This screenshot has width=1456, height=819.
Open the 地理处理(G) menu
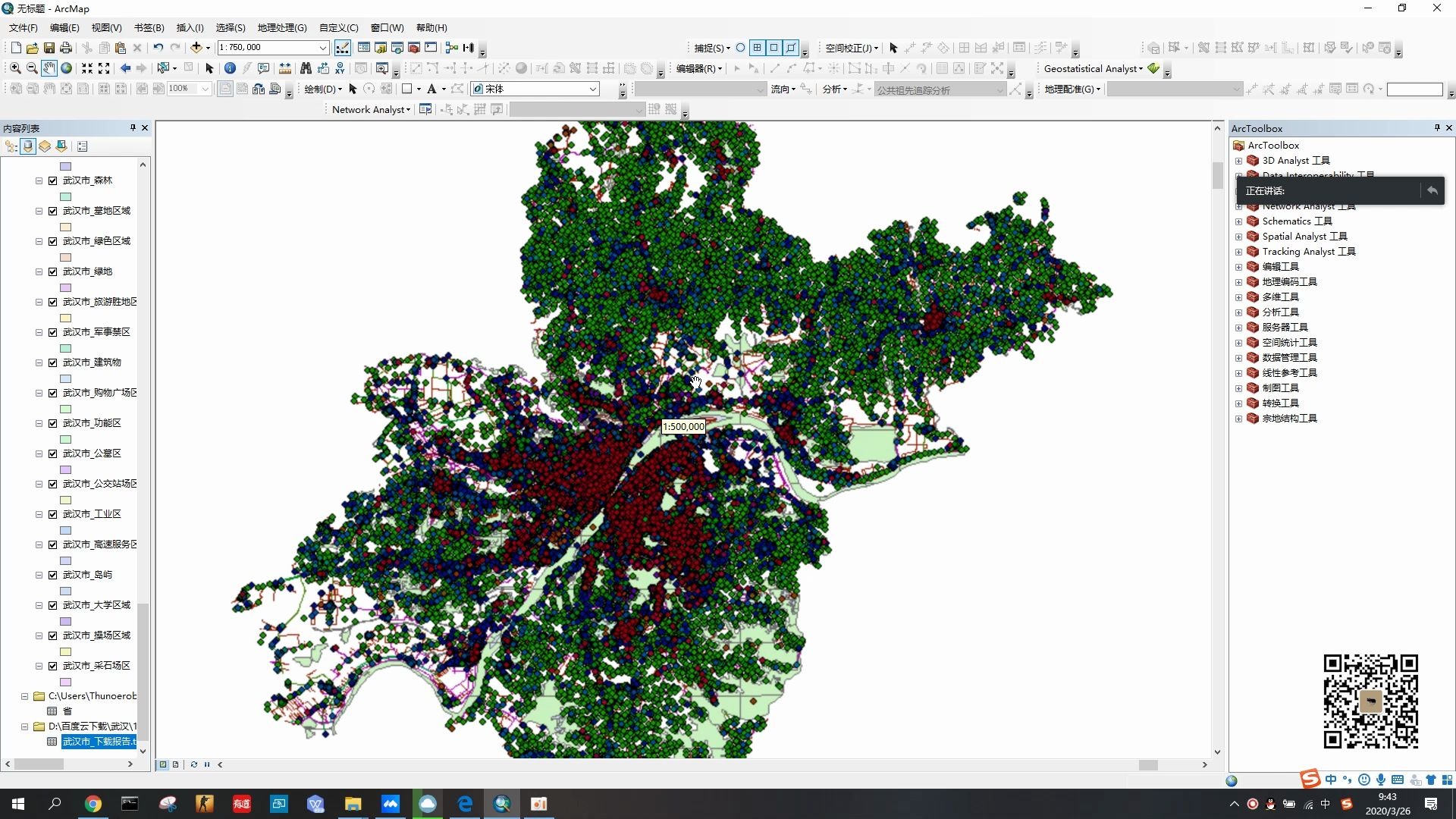[282, 28]
